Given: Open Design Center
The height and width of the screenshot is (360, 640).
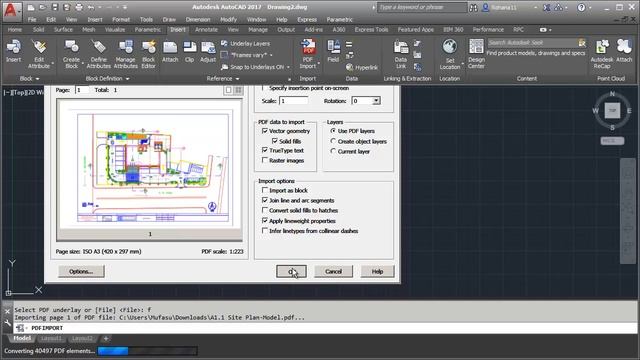Looking at the screenshot, I should (x=476, y=53).
